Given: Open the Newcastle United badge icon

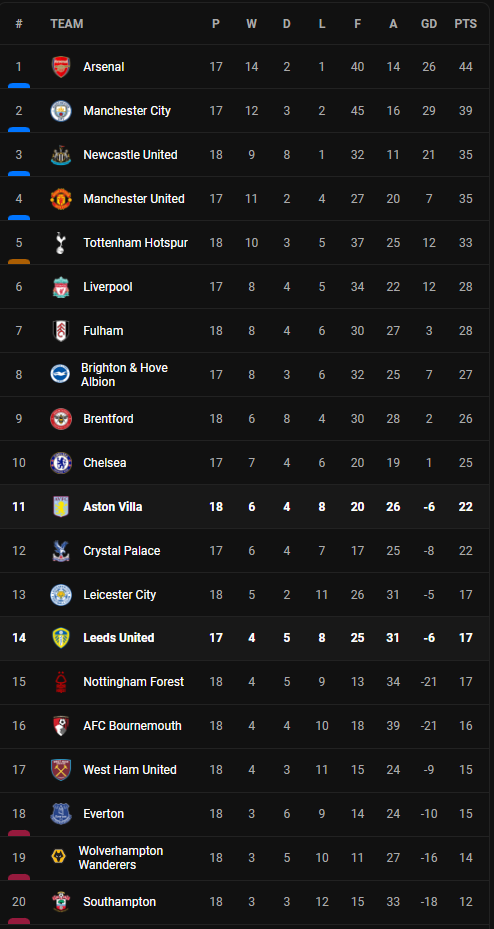Looking at the screenshot, I should click(60, 155).
